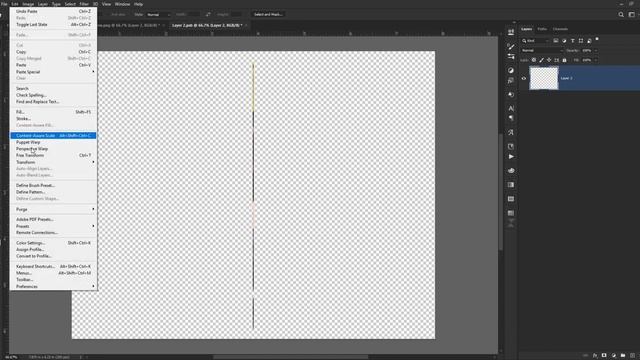The width and height of the screenshot is (640, 360).
Task: Open the Fill slider dropdown arrow
Action: [596, 60]
